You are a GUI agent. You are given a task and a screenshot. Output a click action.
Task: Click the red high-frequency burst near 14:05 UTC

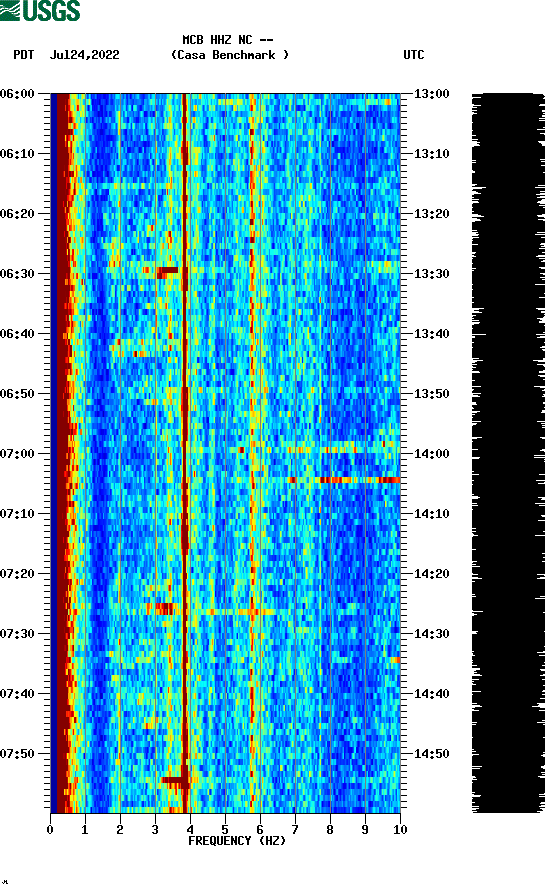click(x=359, y=480)
